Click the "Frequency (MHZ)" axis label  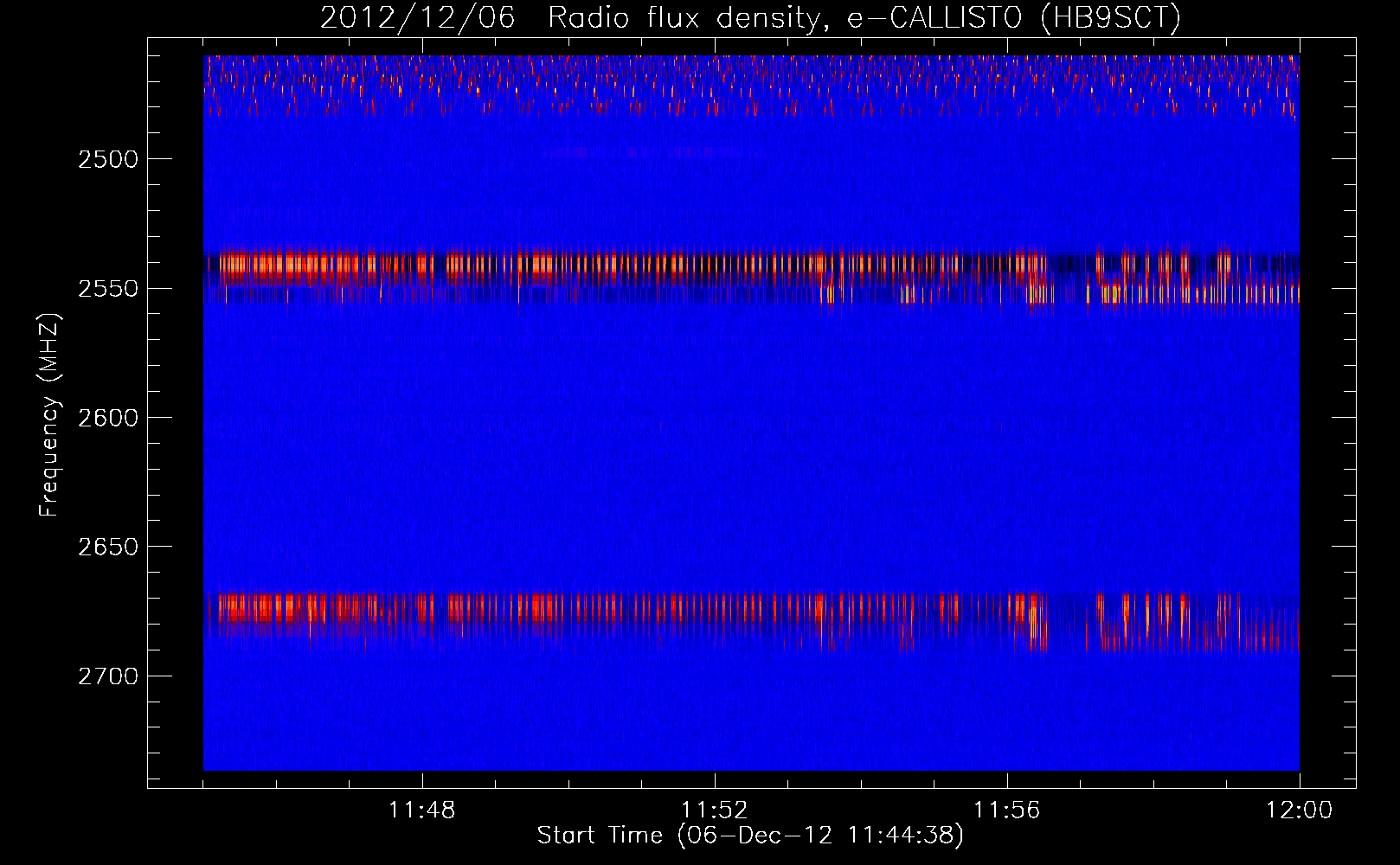tap(49, 416)
